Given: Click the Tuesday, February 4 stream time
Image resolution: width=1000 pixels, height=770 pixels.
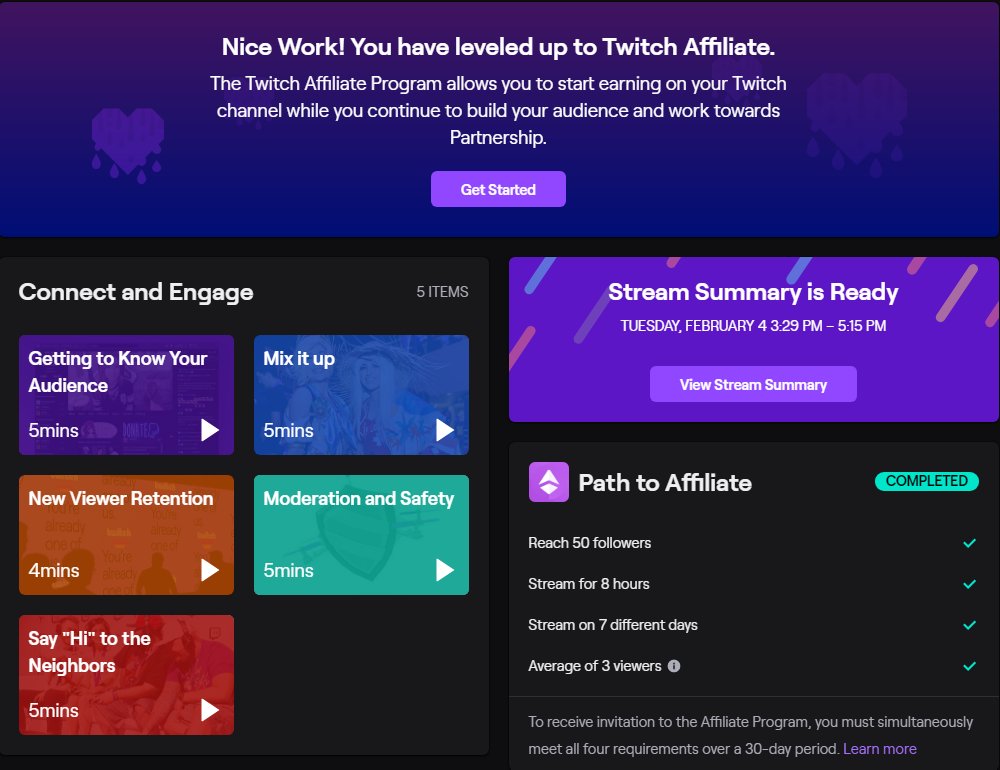Looking at the screenshot, I should point(753,326).
